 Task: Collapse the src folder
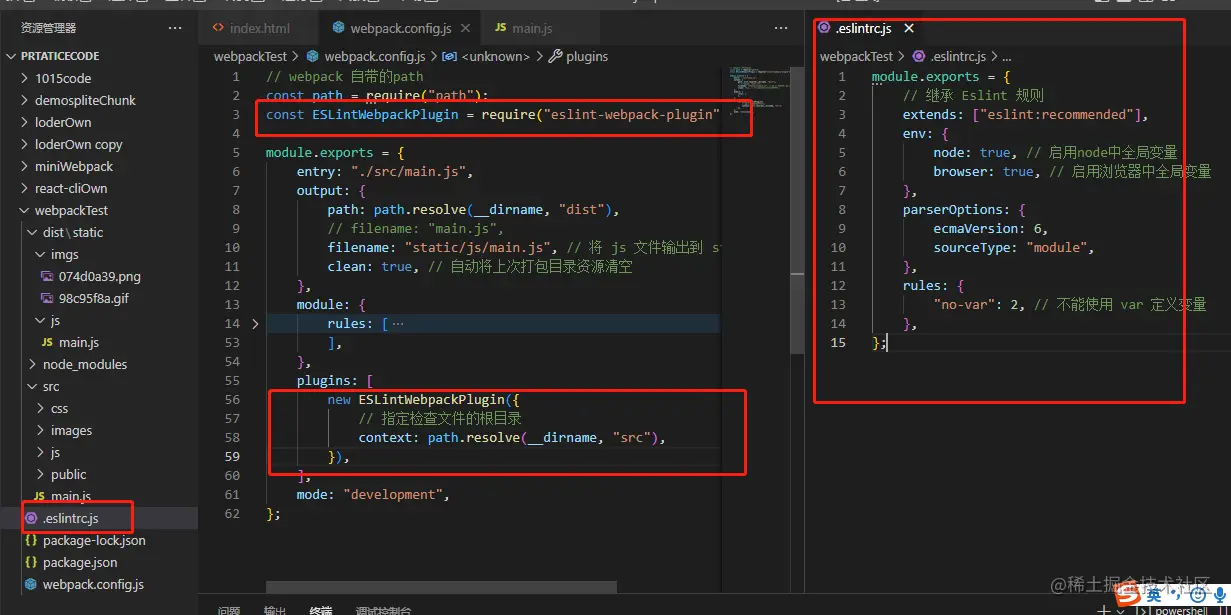[99, 386]
